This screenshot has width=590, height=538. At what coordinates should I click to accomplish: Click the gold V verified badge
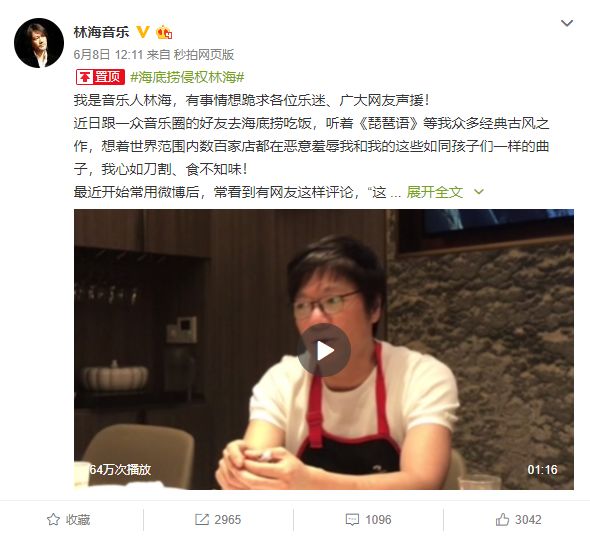point(142,32)
